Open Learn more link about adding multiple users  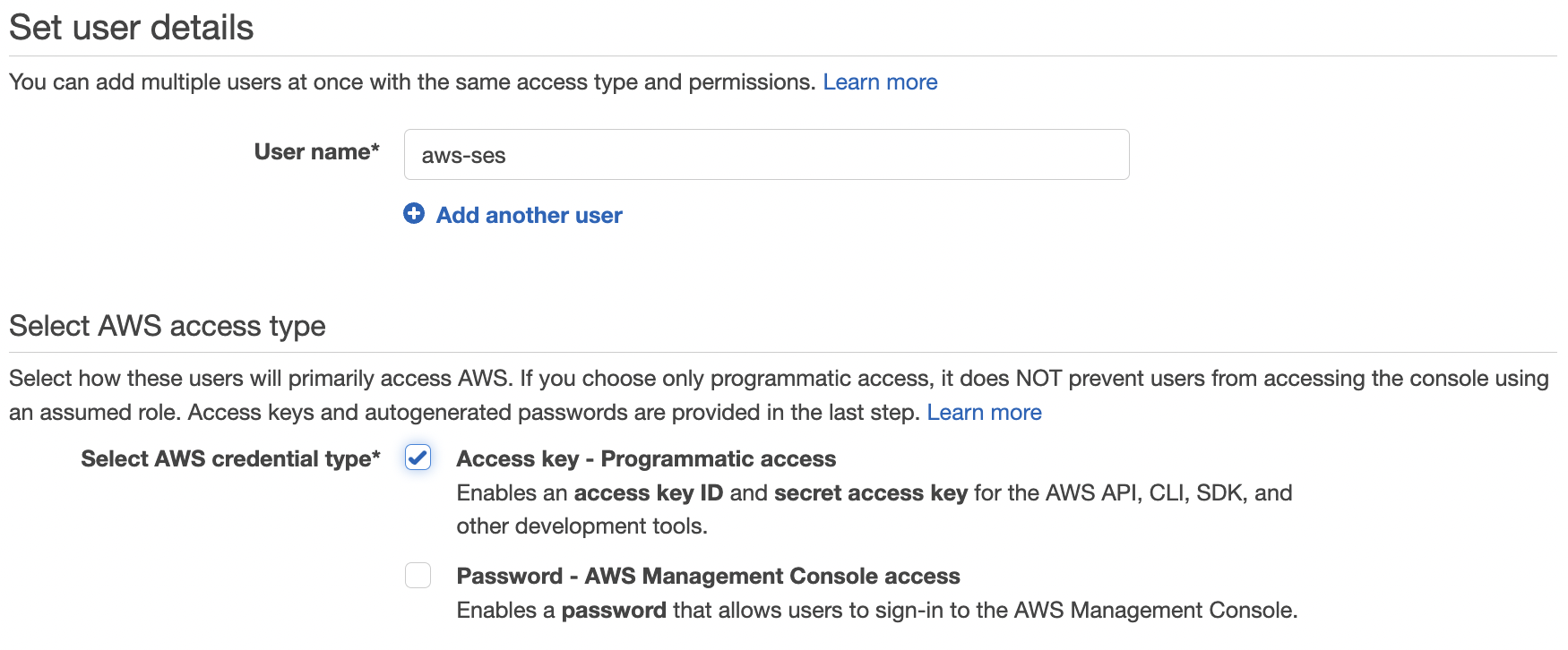(880, 82)
